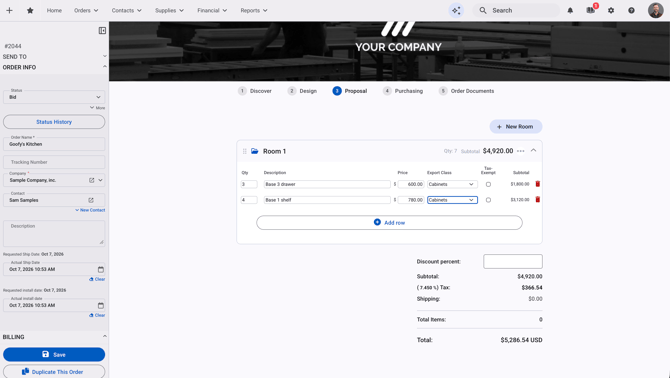Clear the Actual Ship Date
Viewport: 670px width, 378px height.
97,279
